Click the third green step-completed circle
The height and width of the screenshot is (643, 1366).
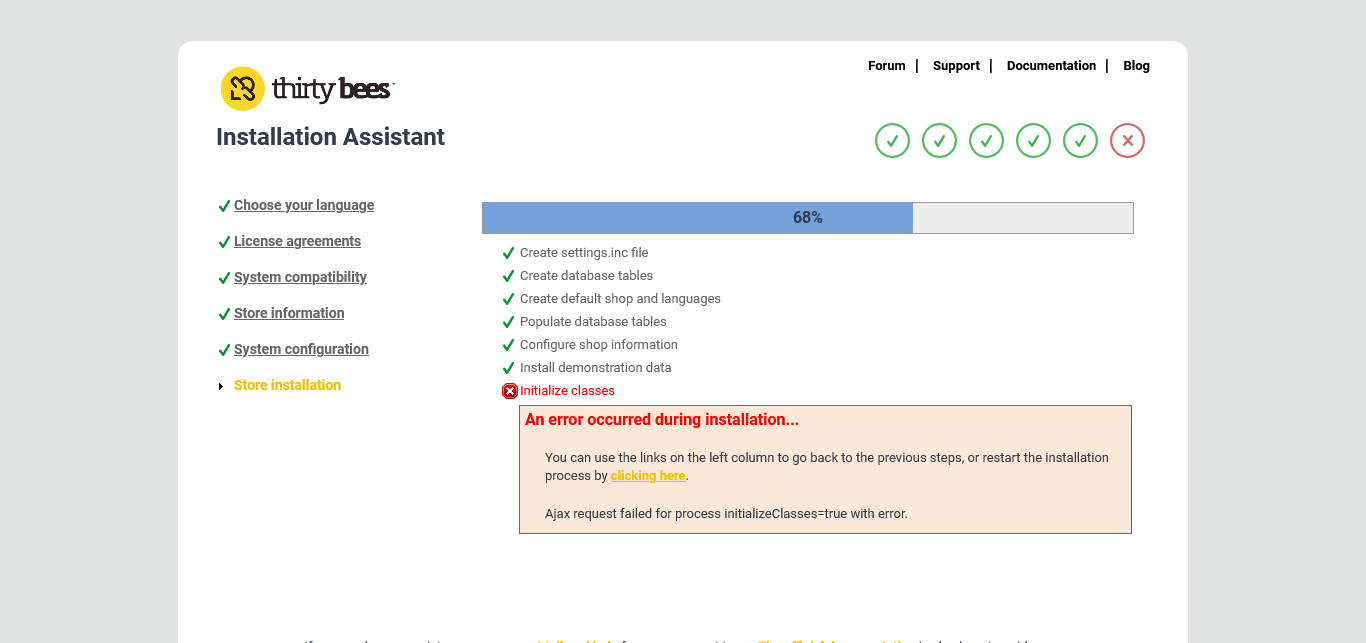(x=986, y=141)
